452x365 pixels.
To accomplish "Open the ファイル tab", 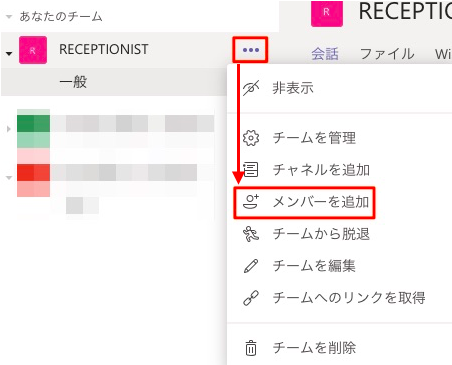I will tap(387, 54).
